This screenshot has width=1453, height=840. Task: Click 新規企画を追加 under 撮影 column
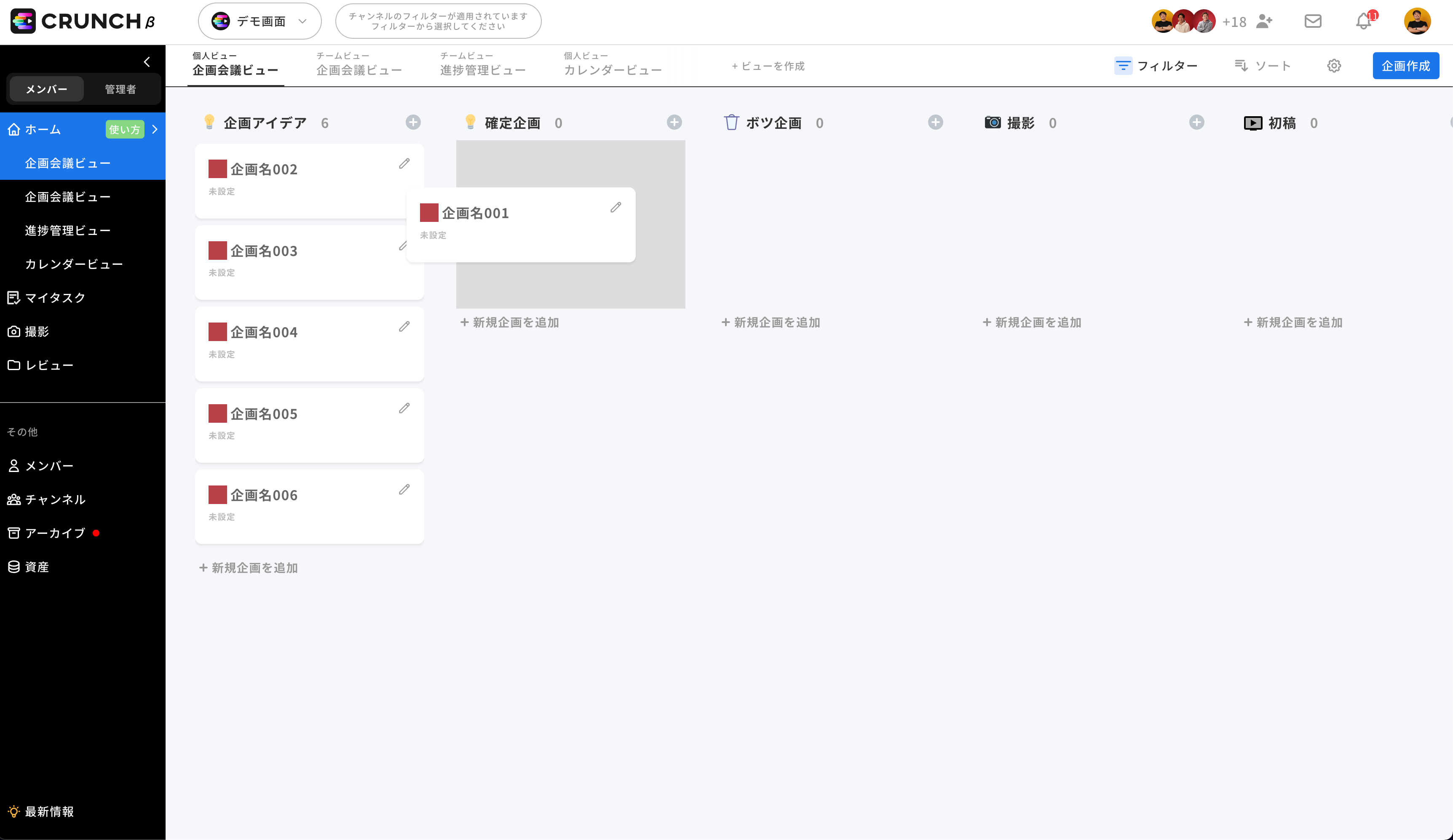(1032, 323)
